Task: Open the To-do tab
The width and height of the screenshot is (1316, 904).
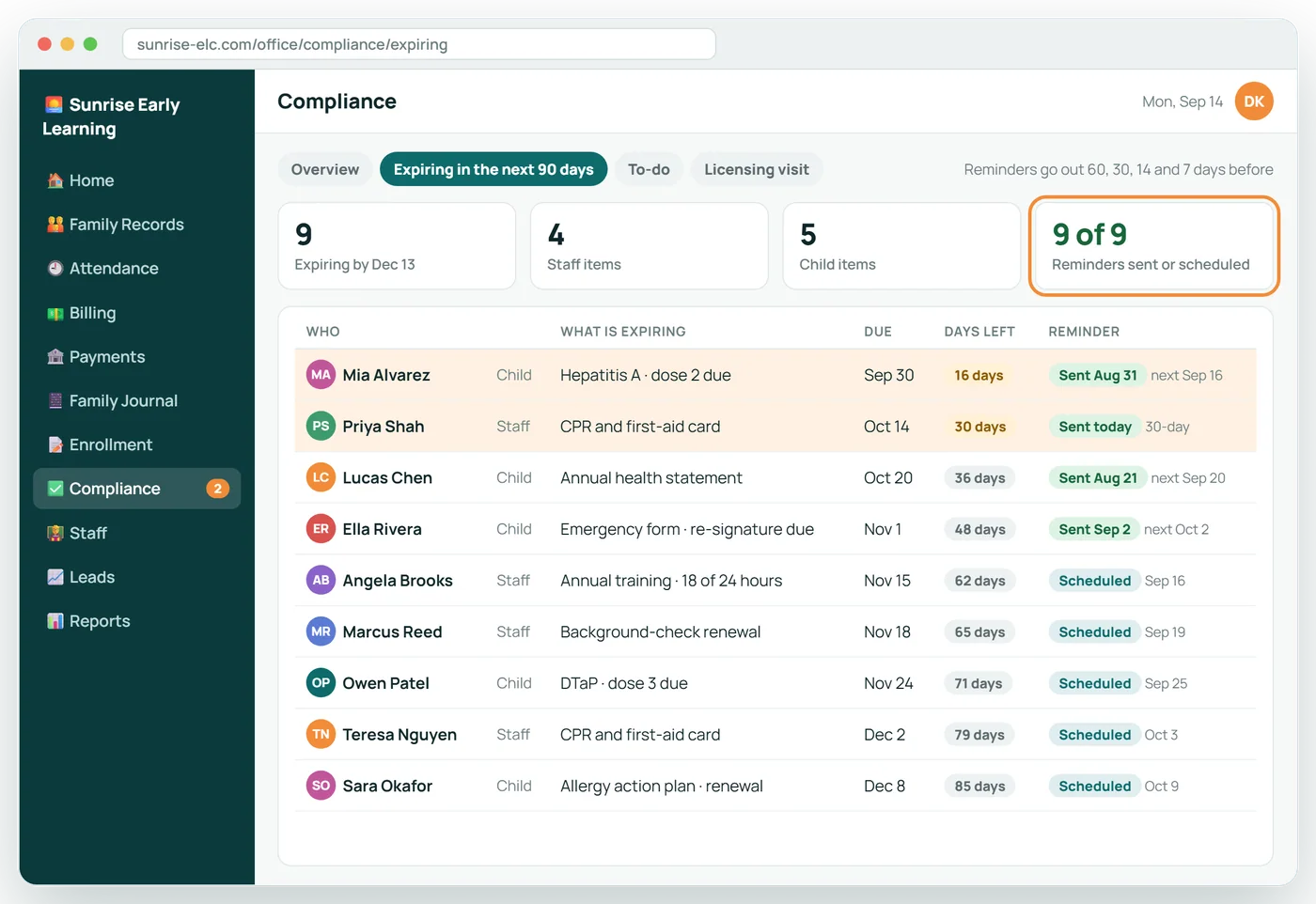Action: [x=649, y=169]
